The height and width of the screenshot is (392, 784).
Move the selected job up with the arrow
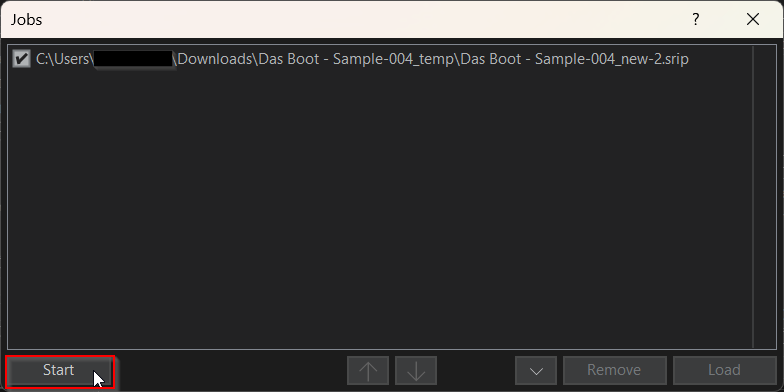[368, 370]
